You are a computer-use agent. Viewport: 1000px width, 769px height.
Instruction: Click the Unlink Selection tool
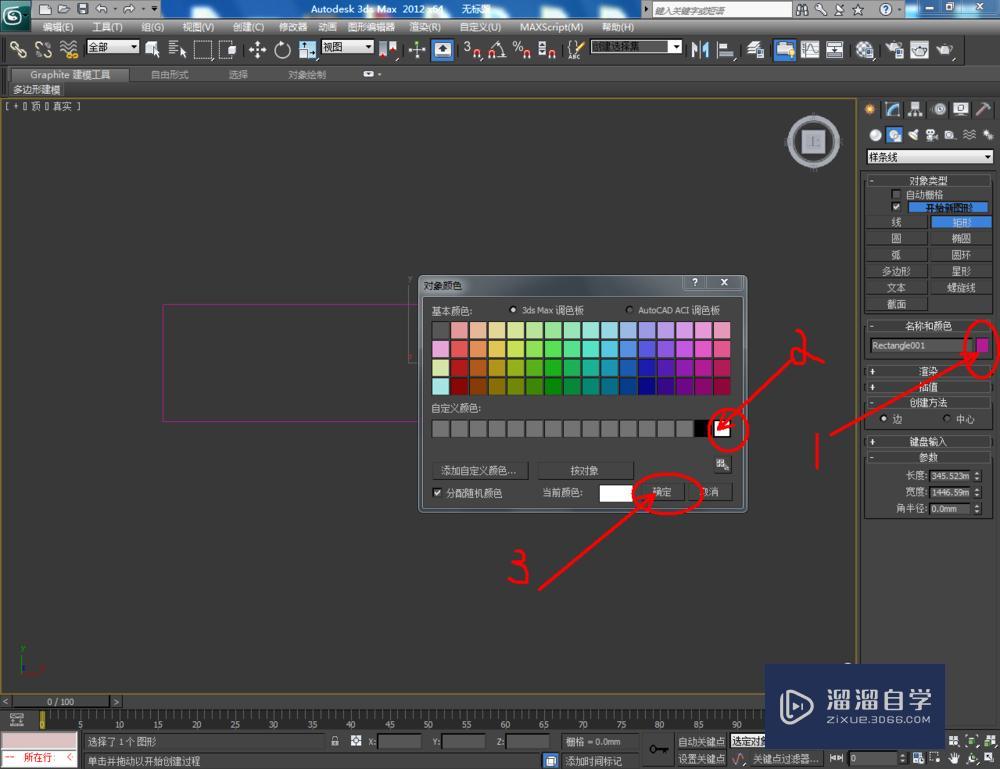point(43,50)
